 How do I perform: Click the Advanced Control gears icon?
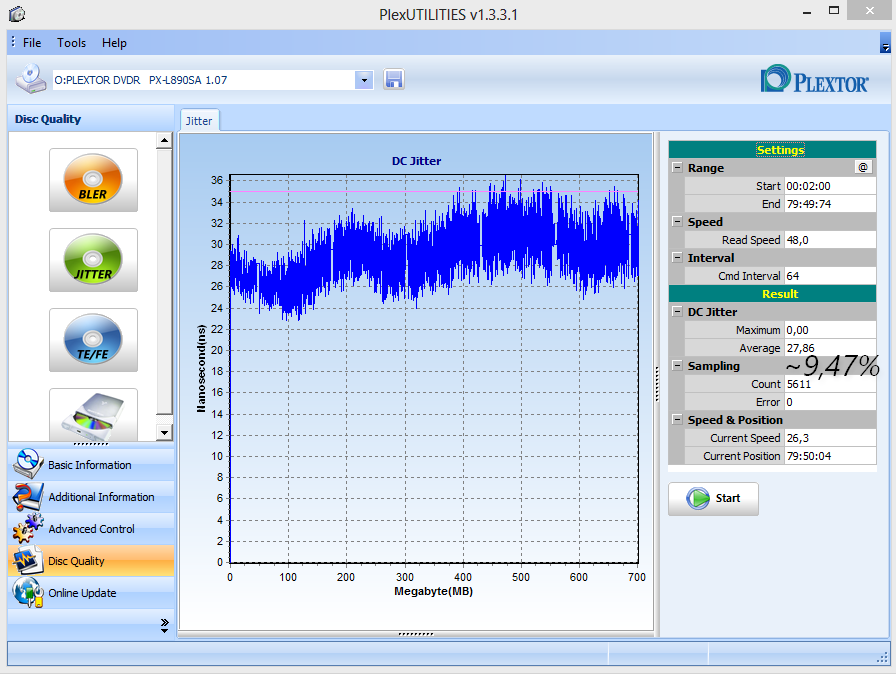click(x=27, y=528)
